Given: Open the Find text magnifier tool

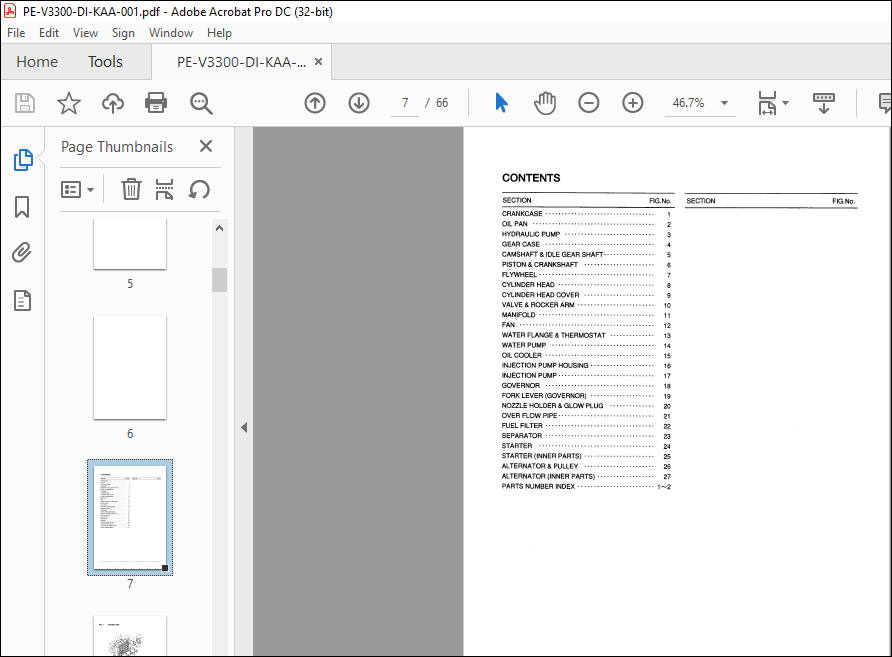Looking at the screenshot, I should (201, 103).
